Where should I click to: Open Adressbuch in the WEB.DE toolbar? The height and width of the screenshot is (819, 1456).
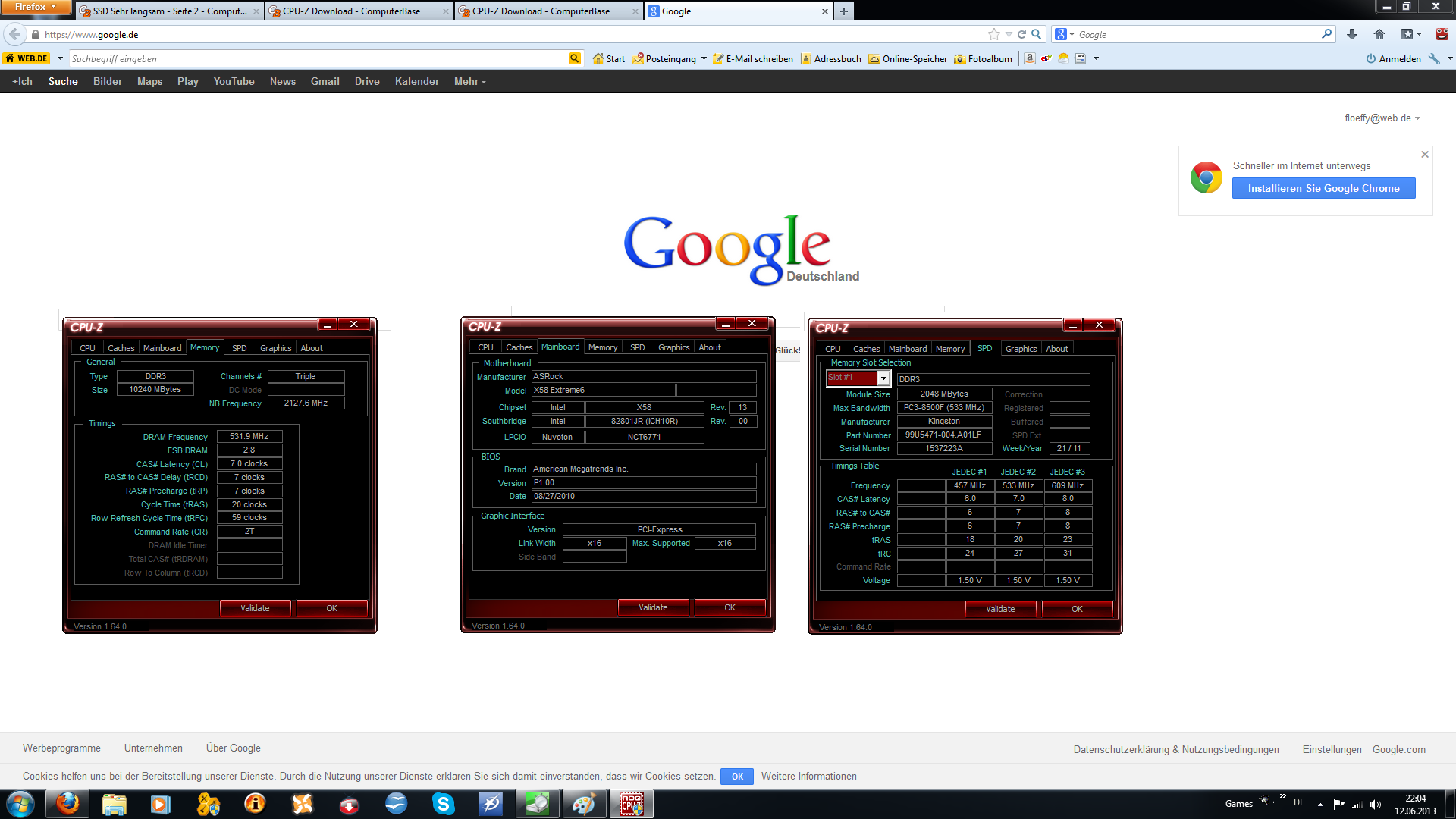click(x=831, y=58)
